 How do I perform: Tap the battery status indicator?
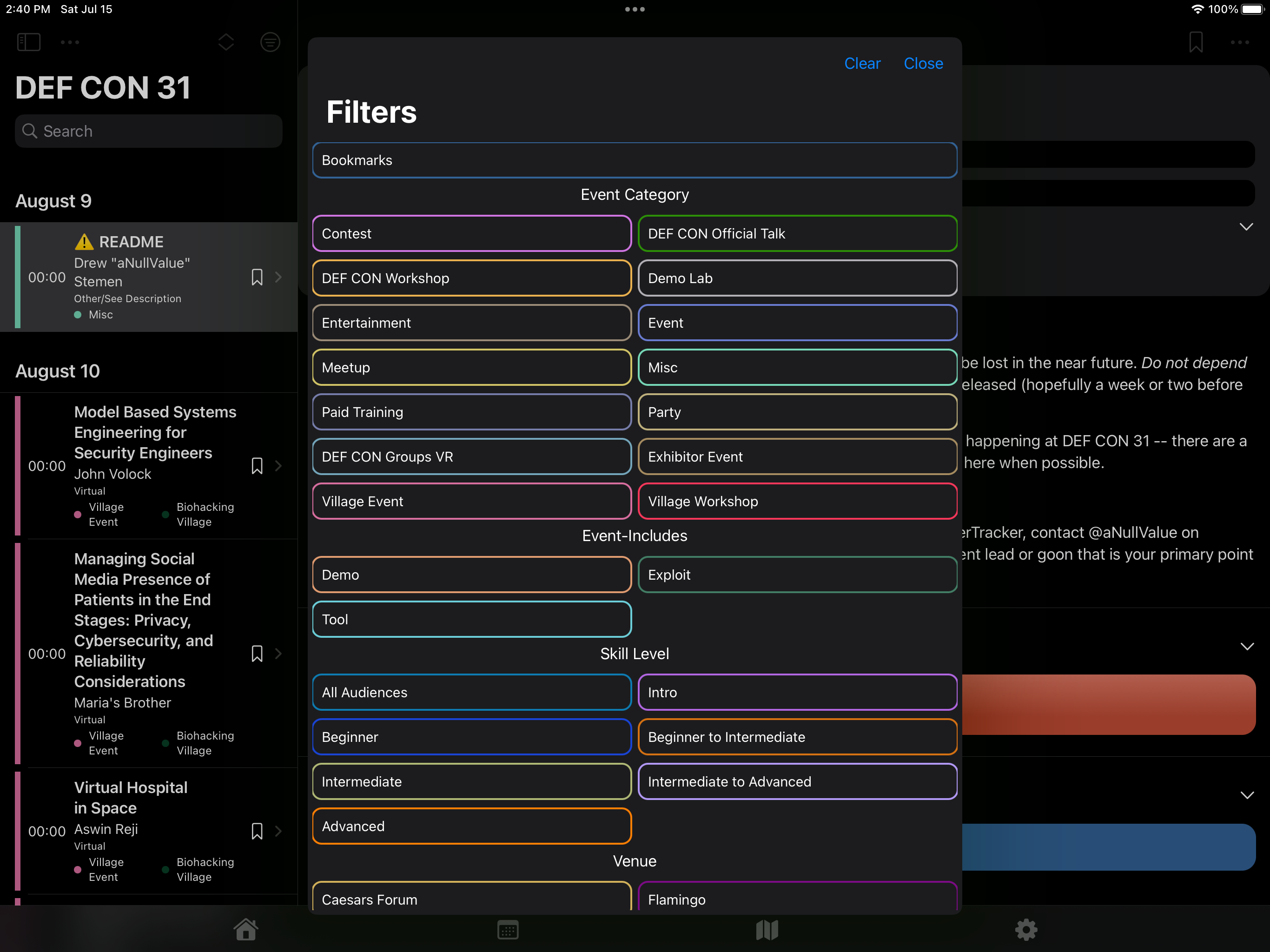click(x=1252, y=9)
